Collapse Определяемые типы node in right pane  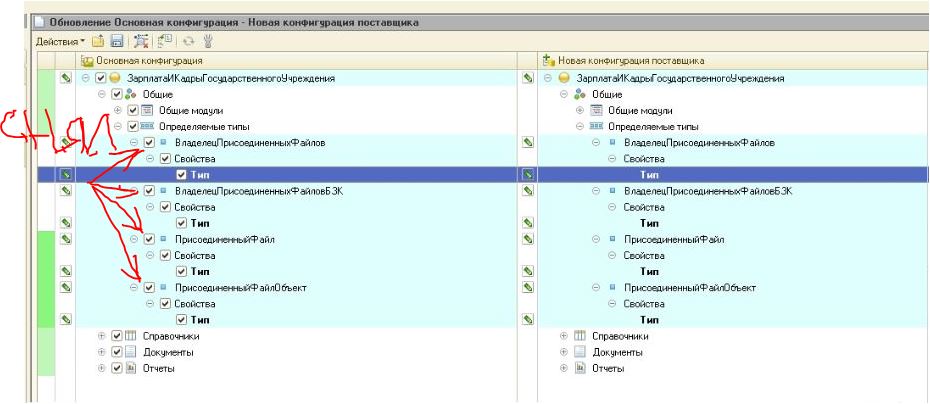pos(580,126)
